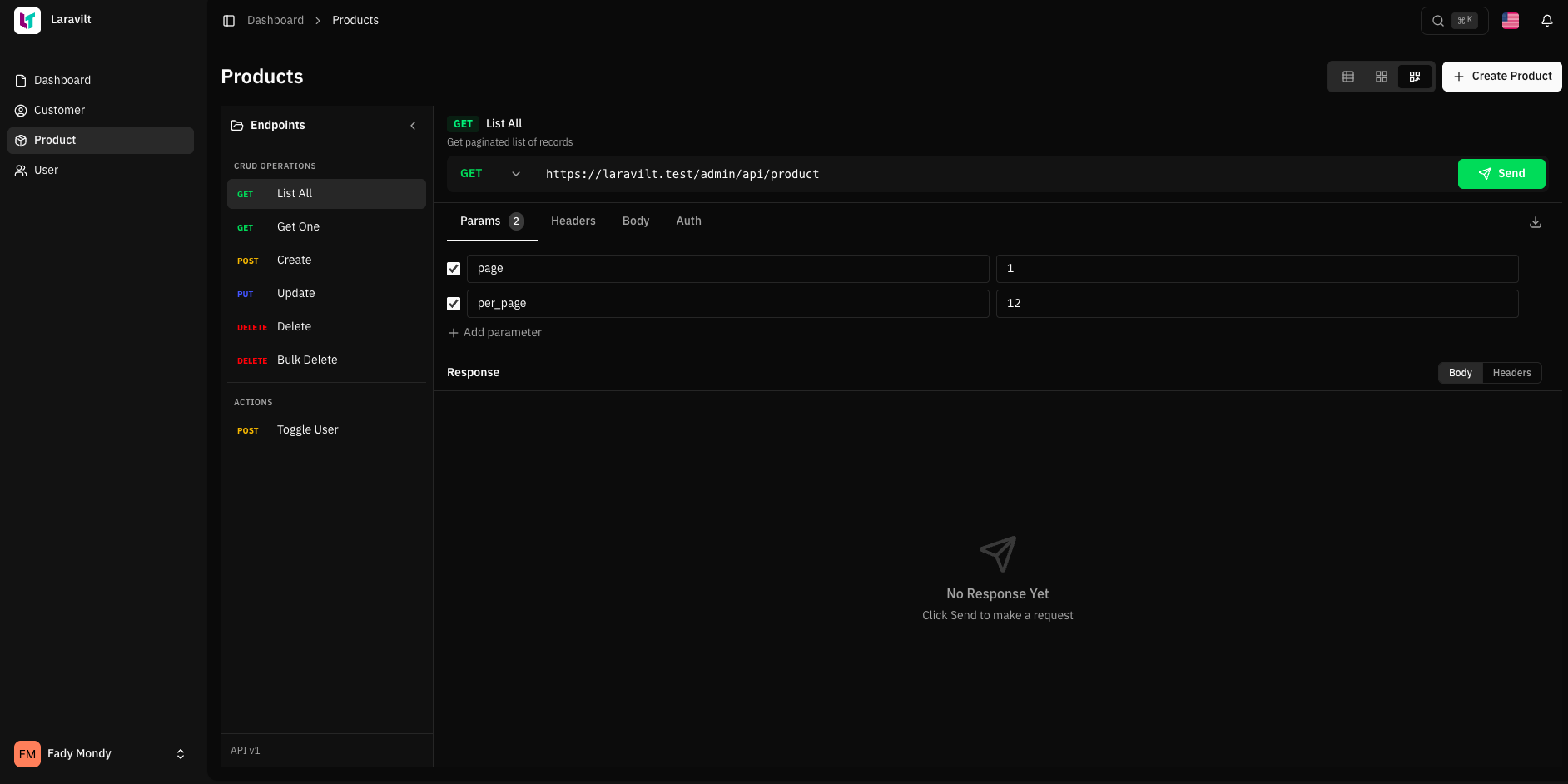
Task: Change language via the US flag icon
Action: click(1511, 20)
